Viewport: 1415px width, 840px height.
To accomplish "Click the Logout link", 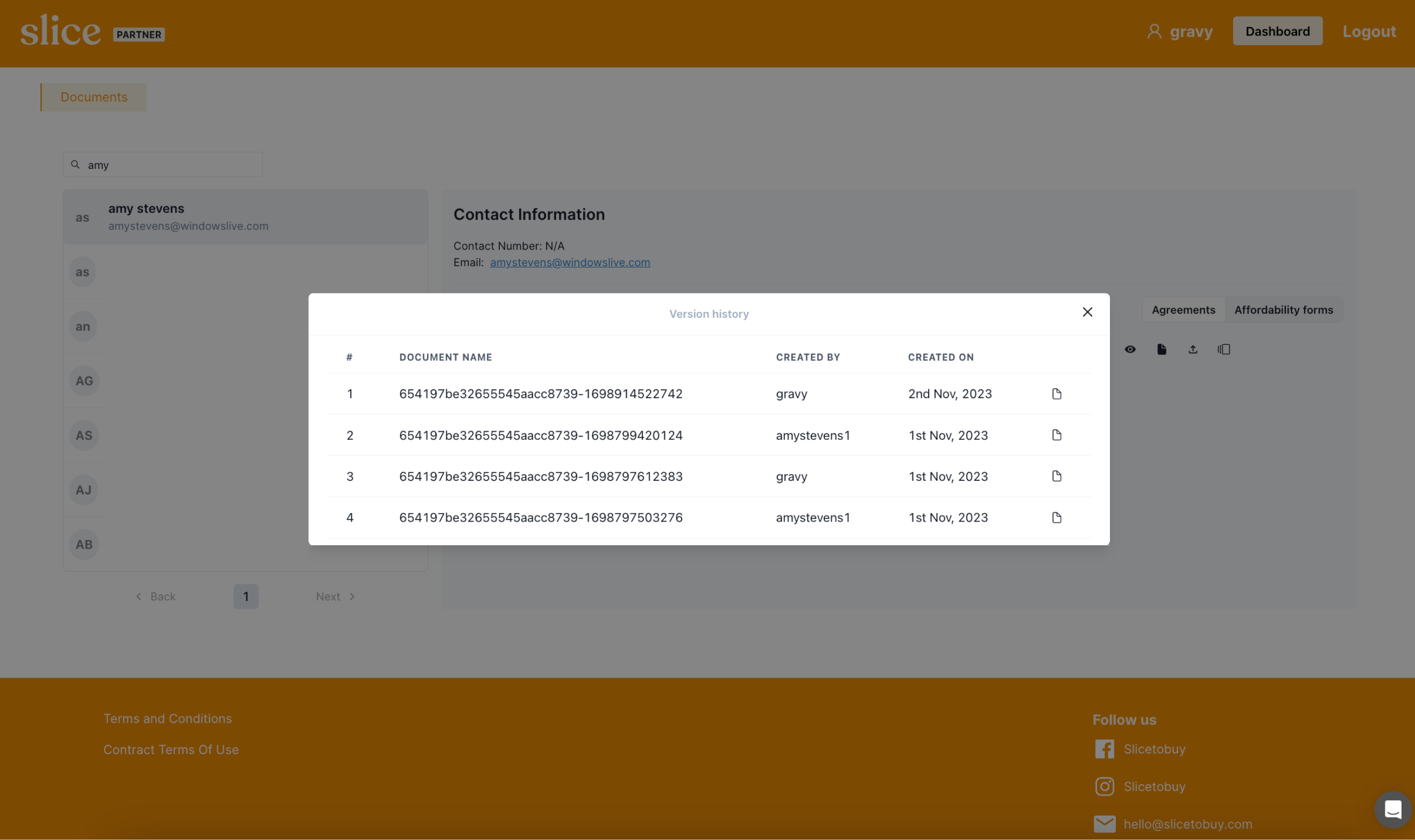I will coord(1369,32).
